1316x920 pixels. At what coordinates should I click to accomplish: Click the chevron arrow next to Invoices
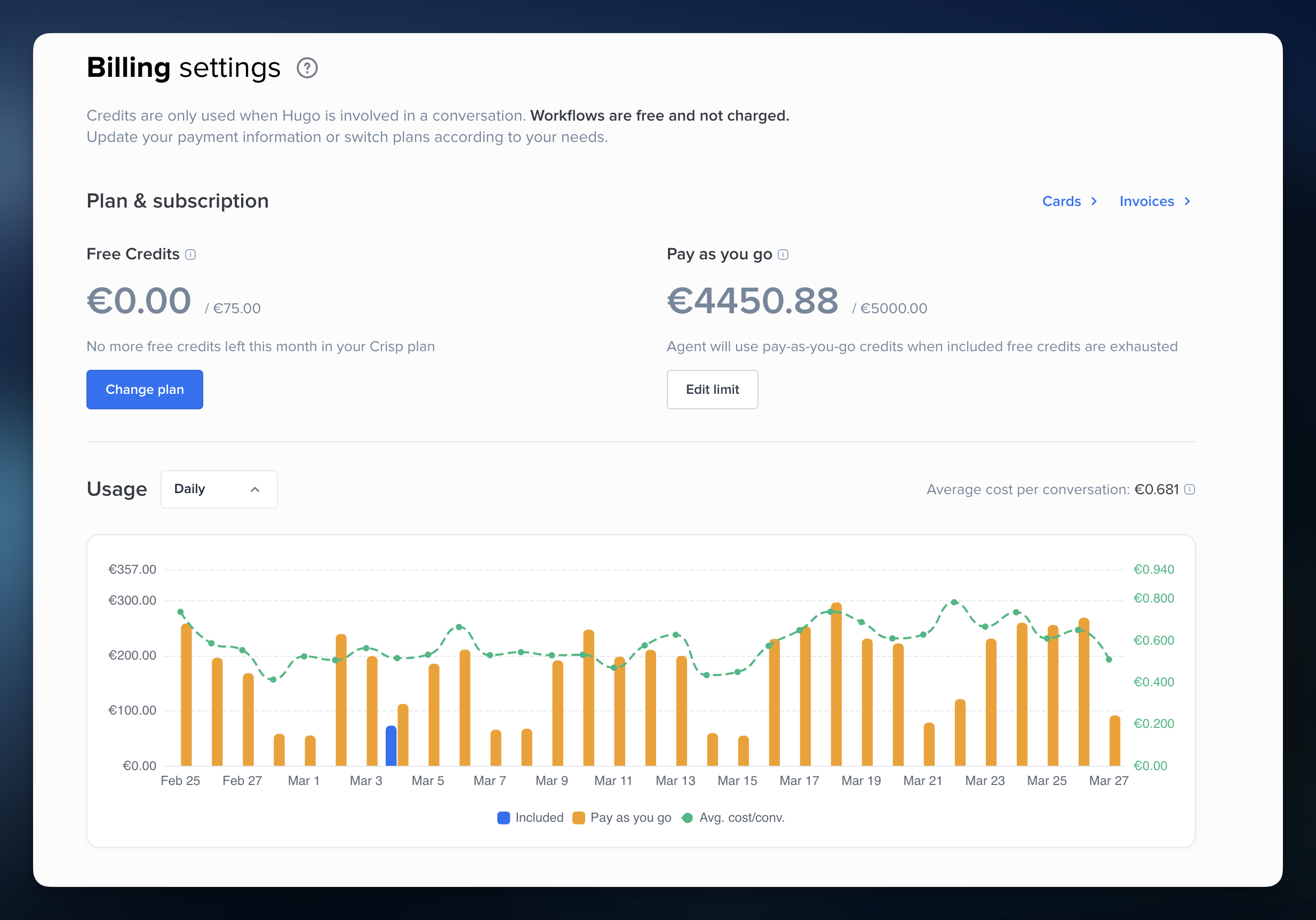pyautogui.click(x=1187, y=201)
